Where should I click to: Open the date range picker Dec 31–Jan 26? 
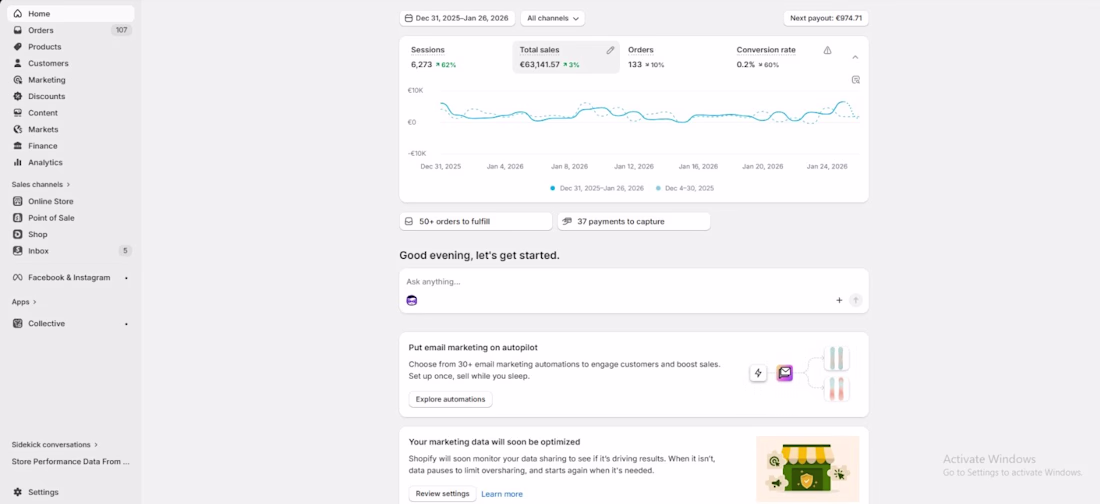tap(456, 18)
